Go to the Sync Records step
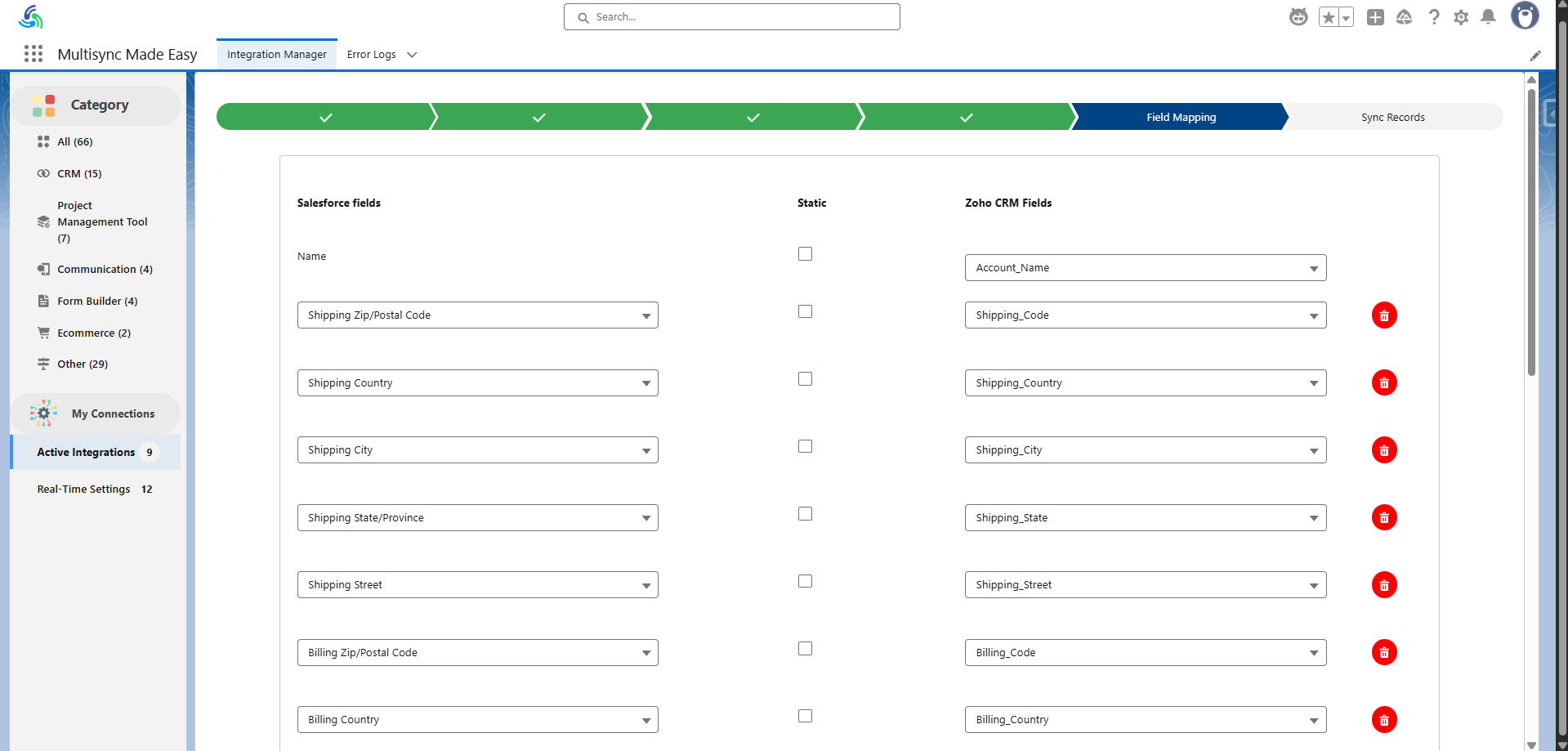1568x751 pixels. (x=1392, y=118)
